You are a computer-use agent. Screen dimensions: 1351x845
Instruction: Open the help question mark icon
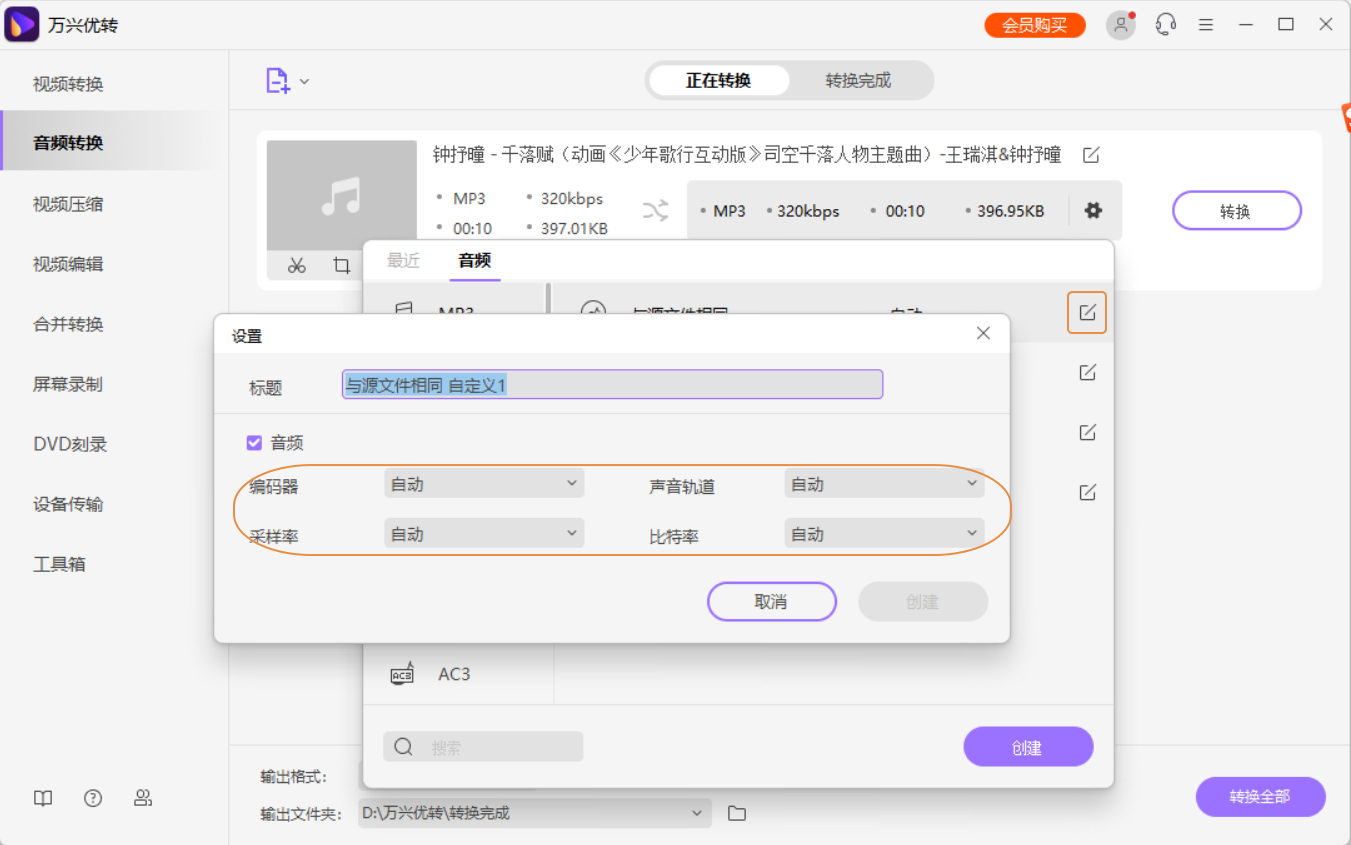(x=93, y=798)
